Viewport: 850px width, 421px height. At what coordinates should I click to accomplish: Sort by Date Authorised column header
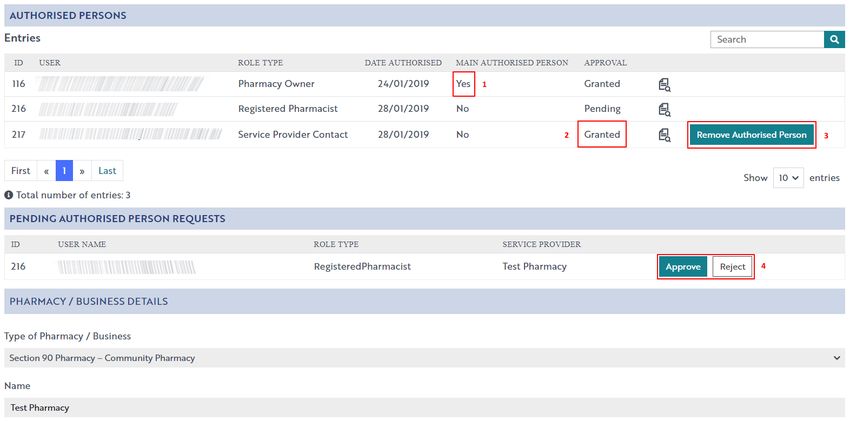[403, 63]
